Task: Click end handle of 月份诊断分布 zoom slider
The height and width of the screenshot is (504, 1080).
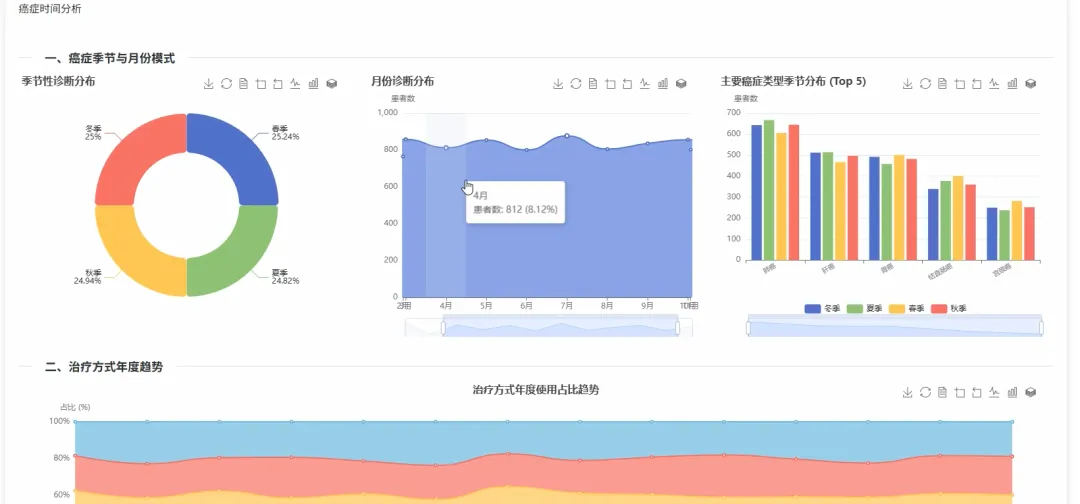Action: tap(678, 328)
